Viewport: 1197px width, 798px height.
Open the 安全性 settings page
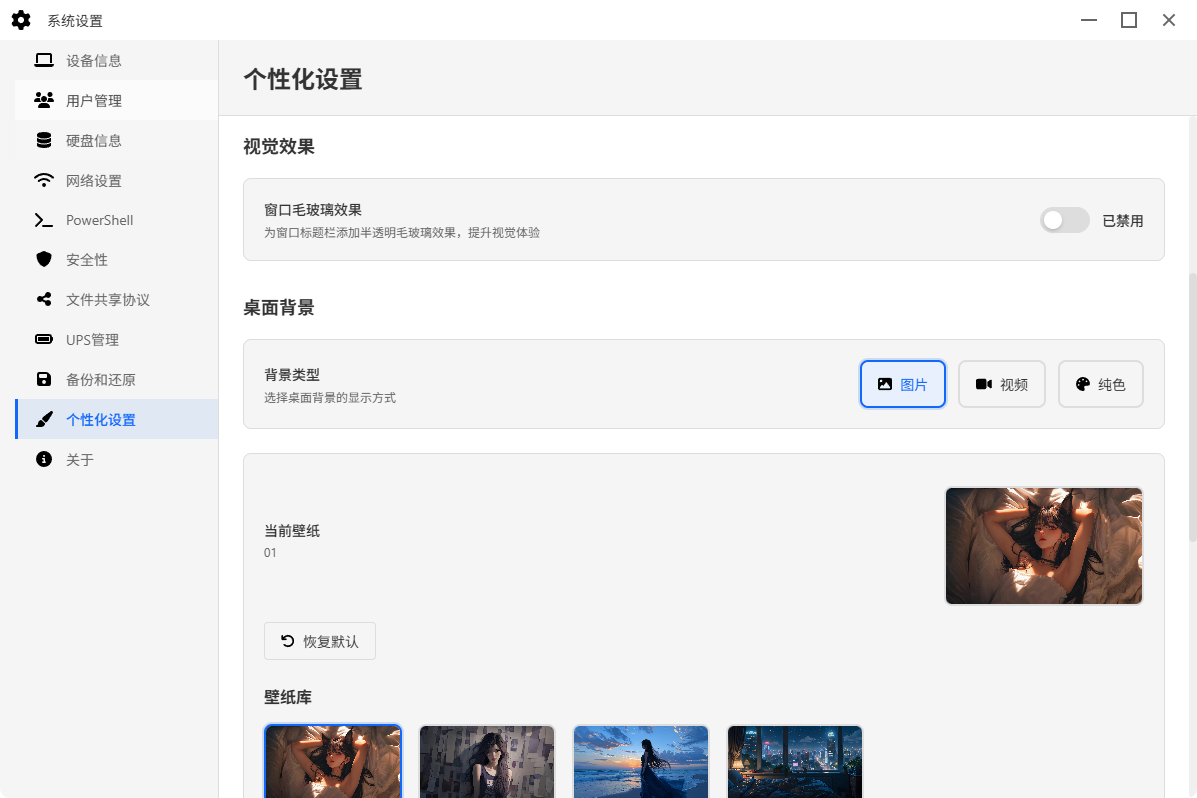click(x=117, y=260)
